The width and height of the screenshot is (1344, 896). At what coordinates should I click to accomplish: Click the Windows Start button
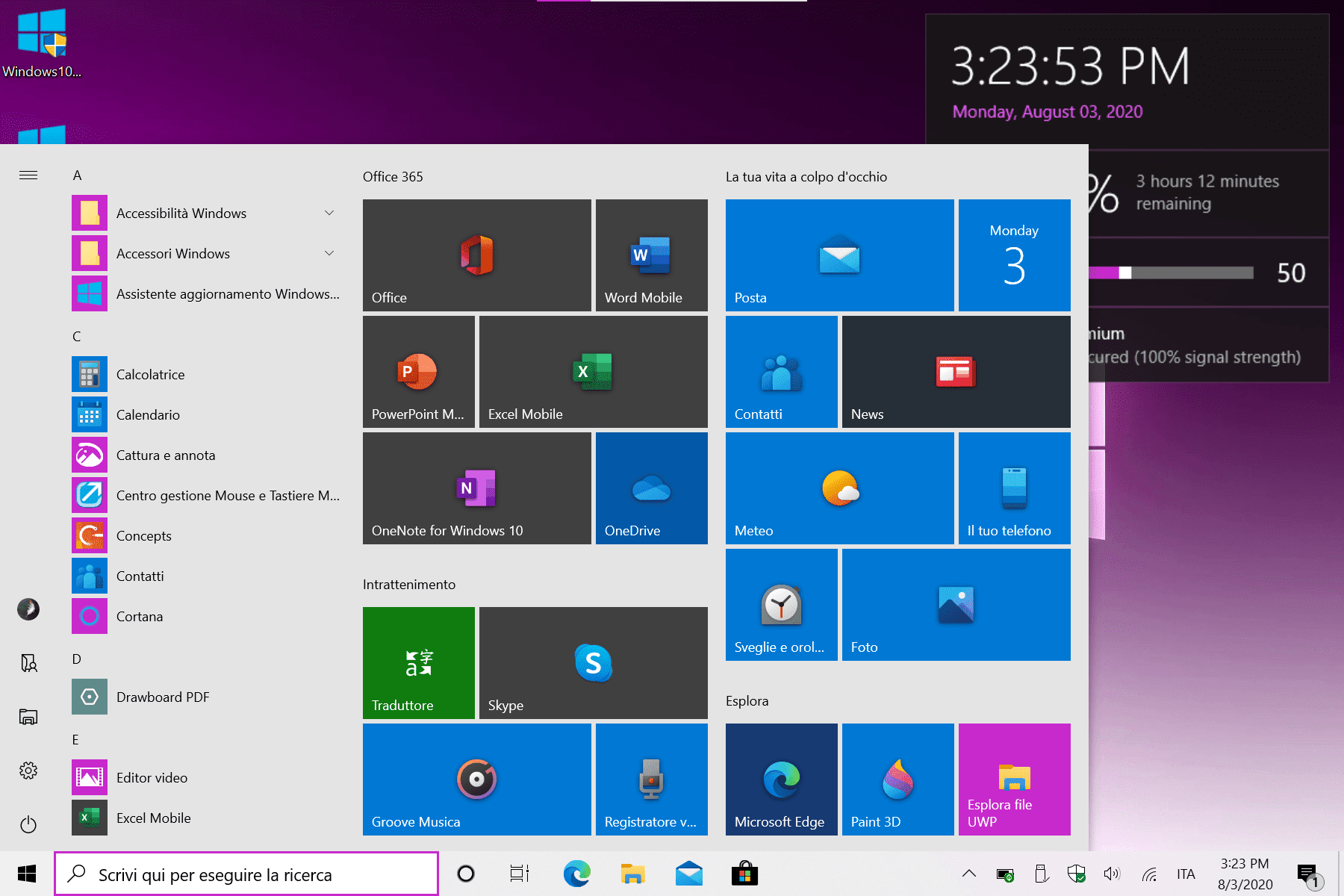tap(27, 874)
